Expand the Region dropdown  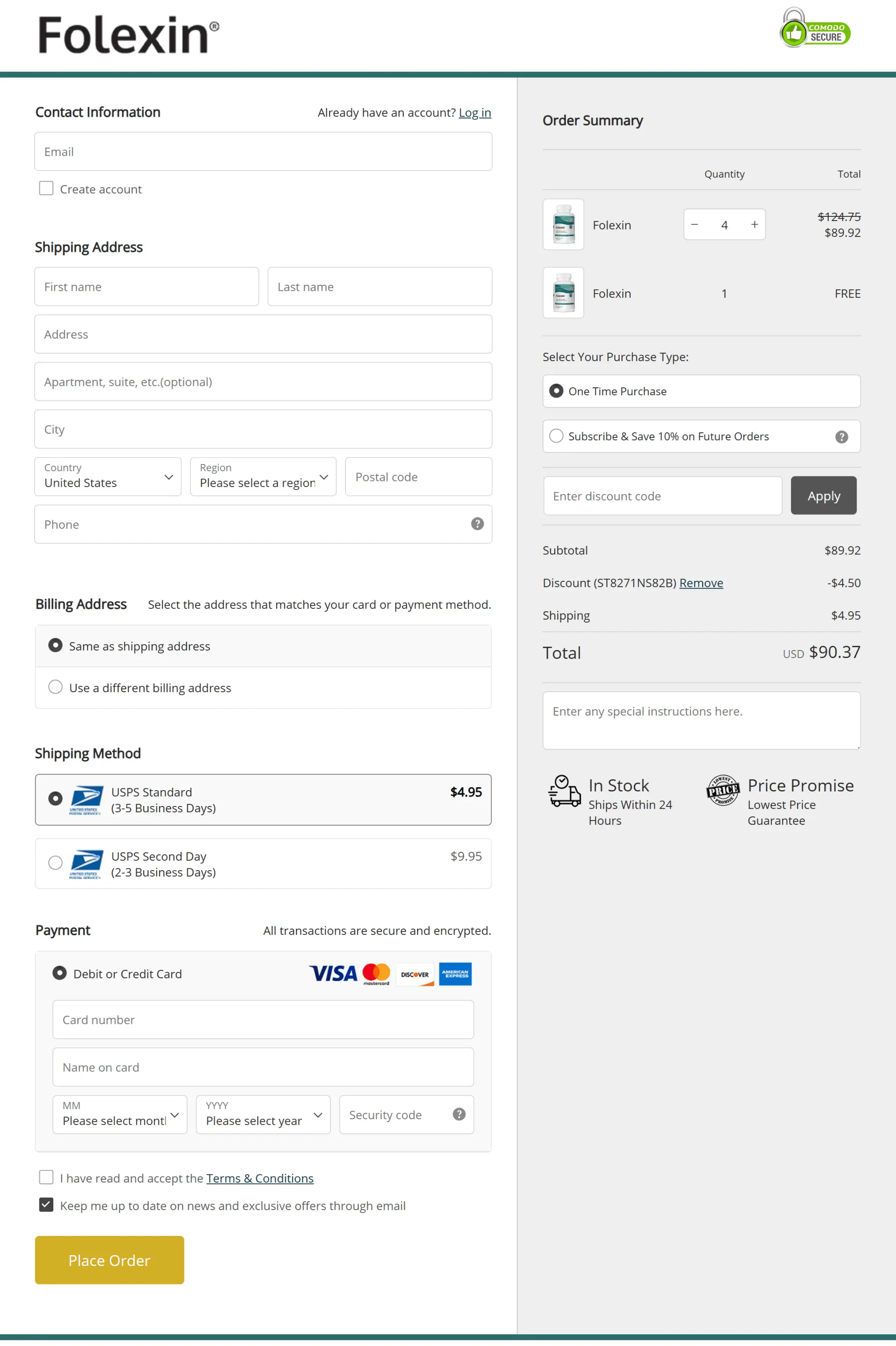tap(263, 477)
